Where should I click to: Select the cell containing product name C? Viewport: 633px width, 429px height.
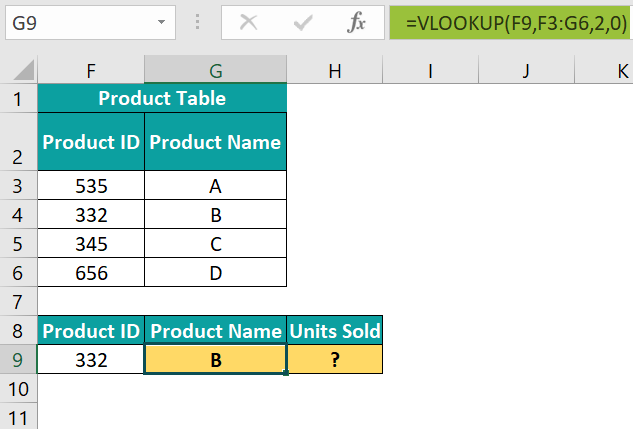[216, 244]
